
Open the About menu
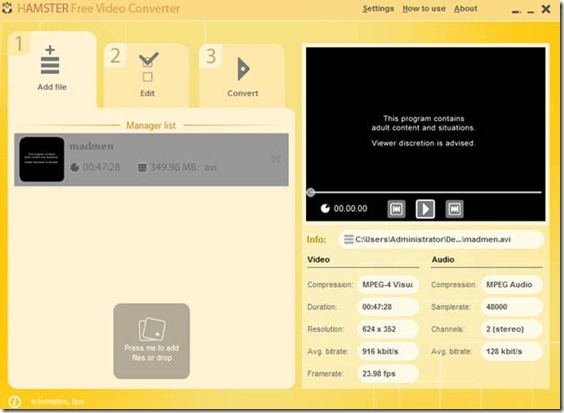465,9
